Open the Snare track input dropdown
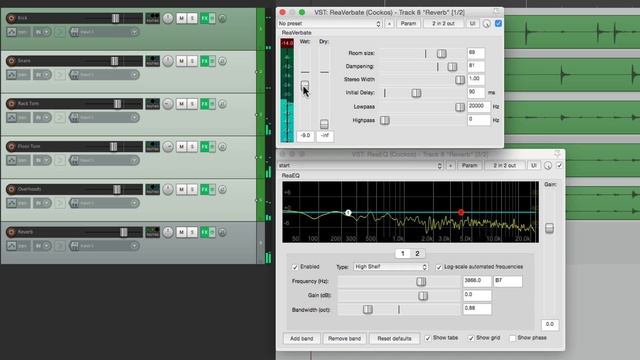Viewport: 640px width, 360px height. click(x=104, y=75)
